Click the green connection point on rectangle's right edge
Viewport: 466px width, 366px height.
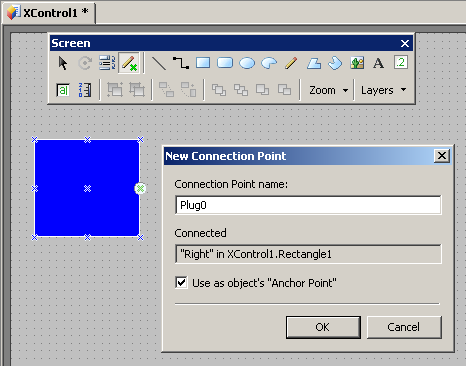[140, 189]
